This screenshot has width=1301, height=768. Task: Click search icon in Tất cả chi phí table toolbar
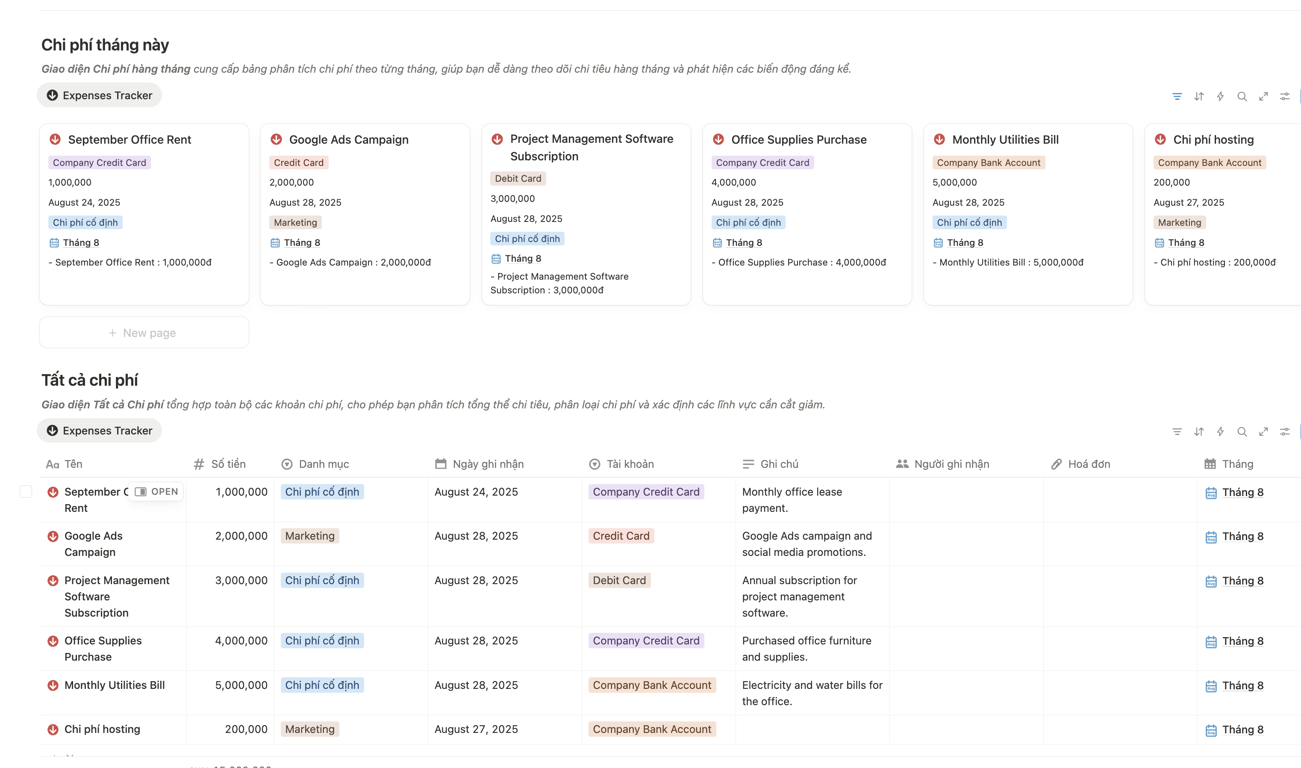point(1242,432)
